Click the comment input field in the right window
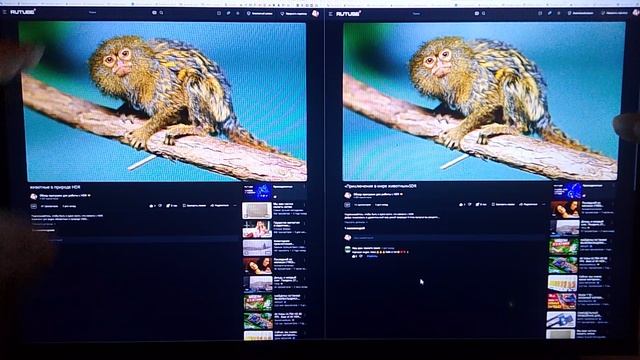The image size is (640, 360). (x=447, y=238)
